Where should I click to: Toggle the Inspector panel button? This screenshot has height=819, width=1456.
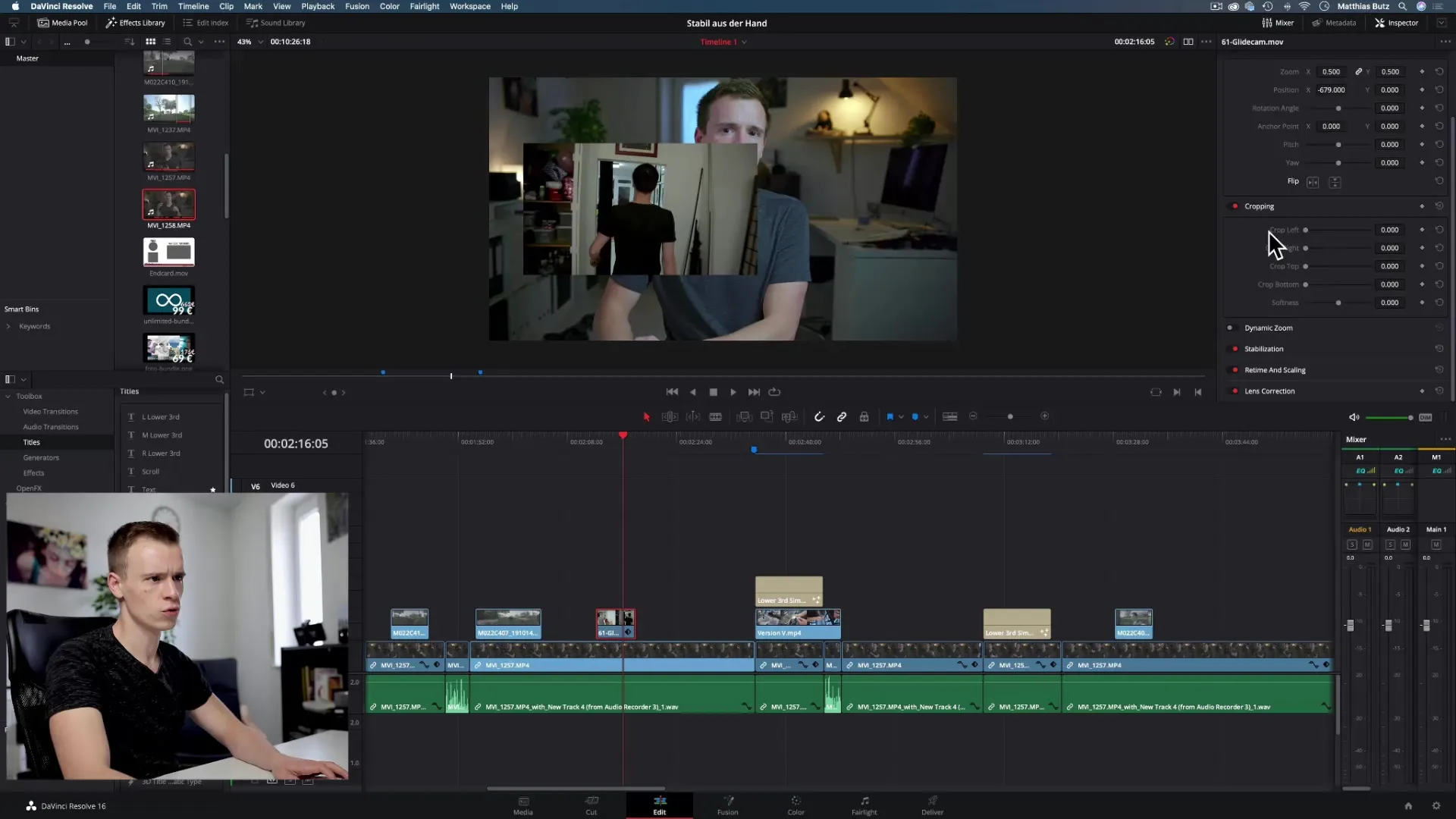[x=1397, y=23]
